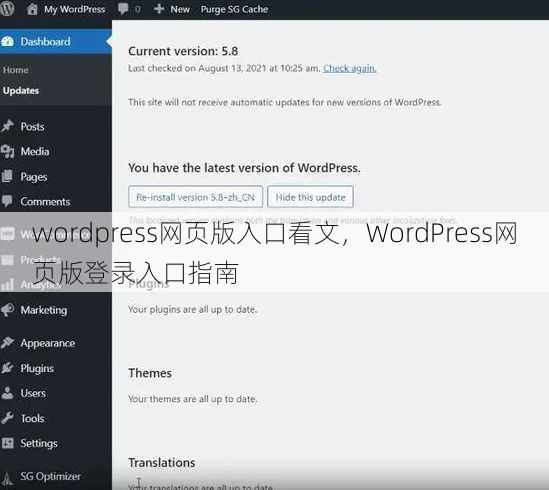Click the Media icon in sidebar
The image size is (549, 490).
coord(7,151)
